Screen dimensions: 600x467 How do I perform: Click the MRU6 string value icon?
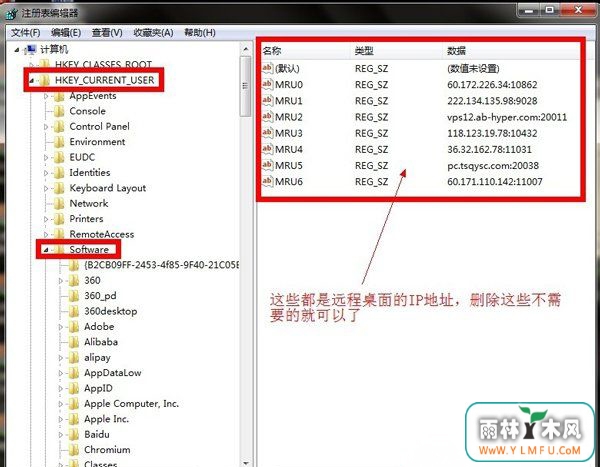tap(267, 181)
